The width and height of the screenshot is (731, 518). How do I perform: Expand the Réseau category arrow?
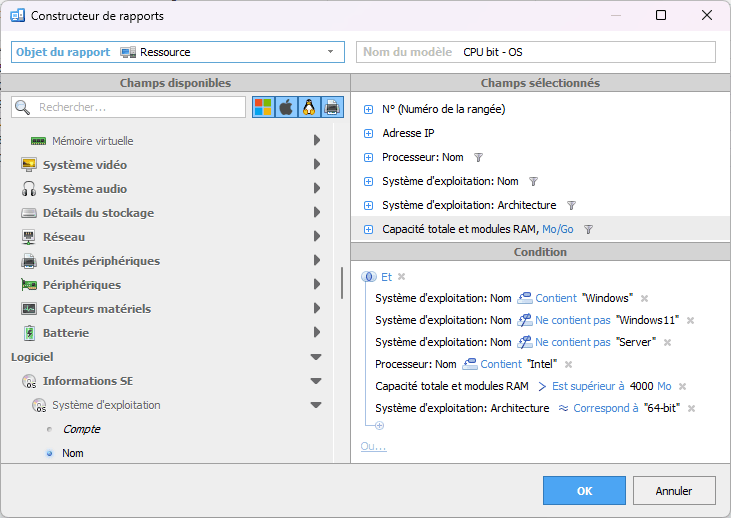click(316, 237)
